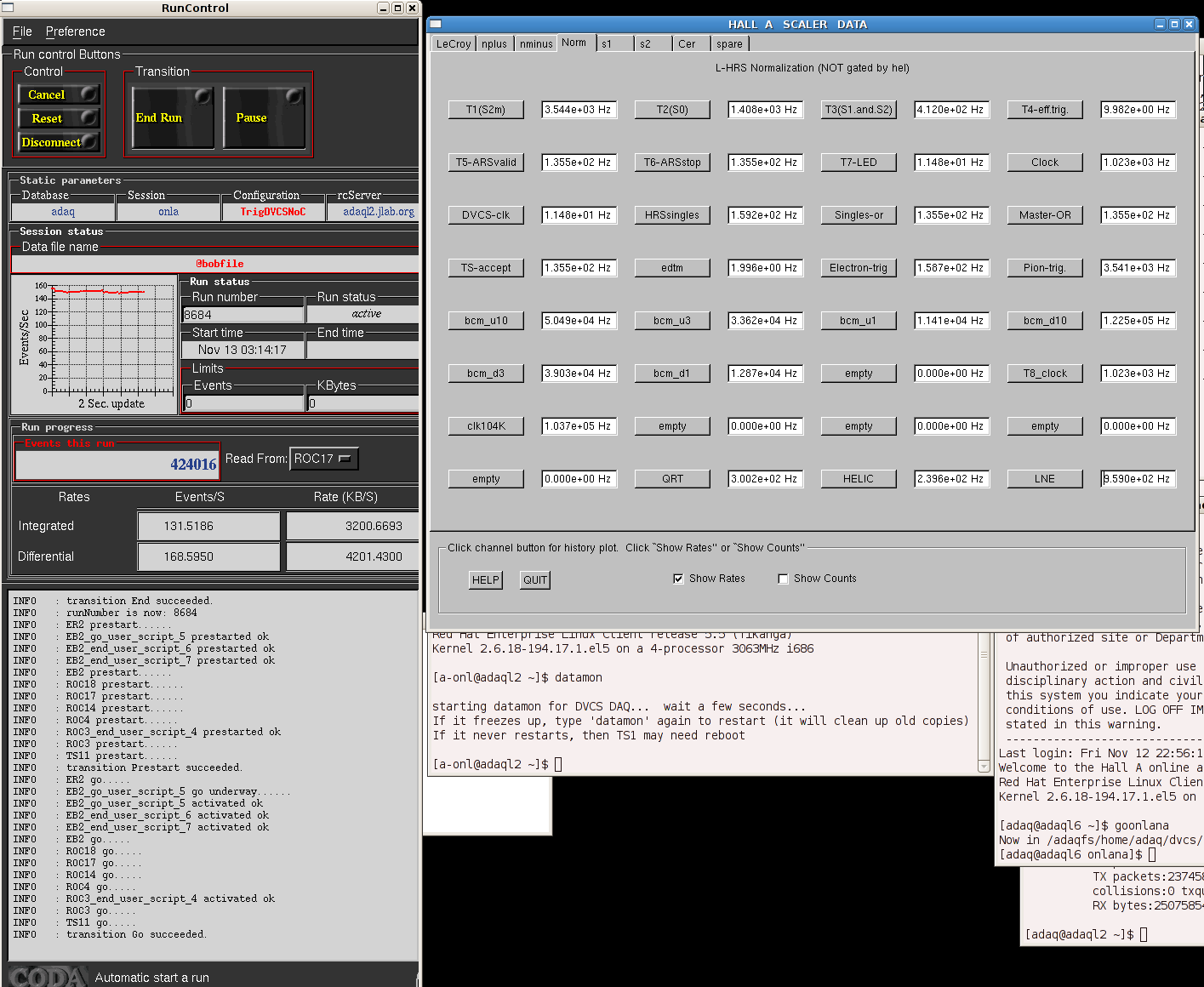Click the clk104K channel button
This screenshot has height=987, width=1204.
pyautogui.click(x=486, y=426)
